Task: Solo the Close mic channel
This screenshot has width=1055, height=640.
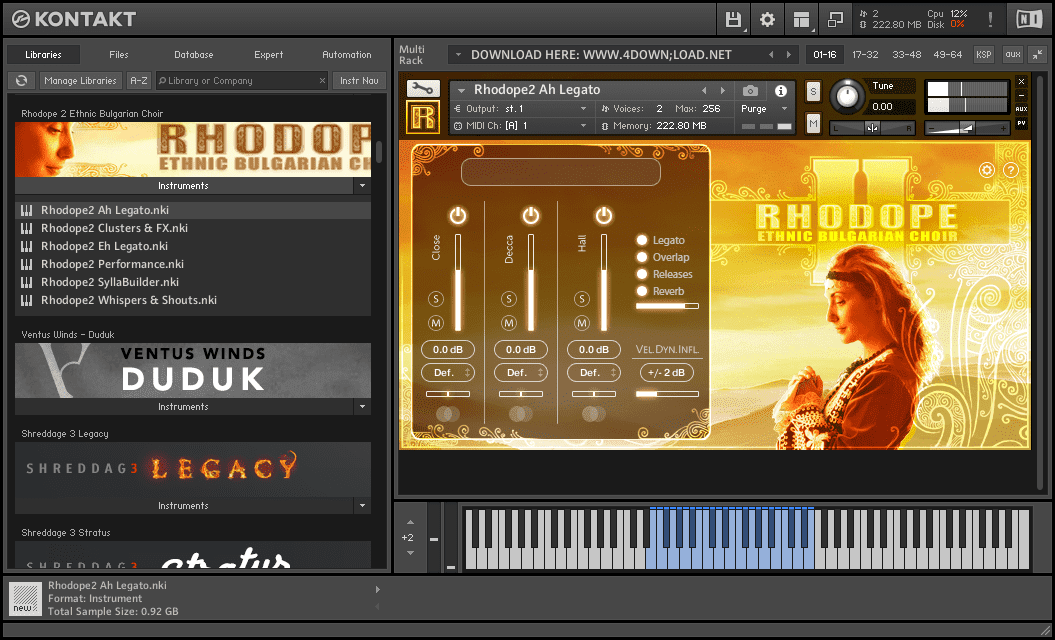Action: pos(436,299)
